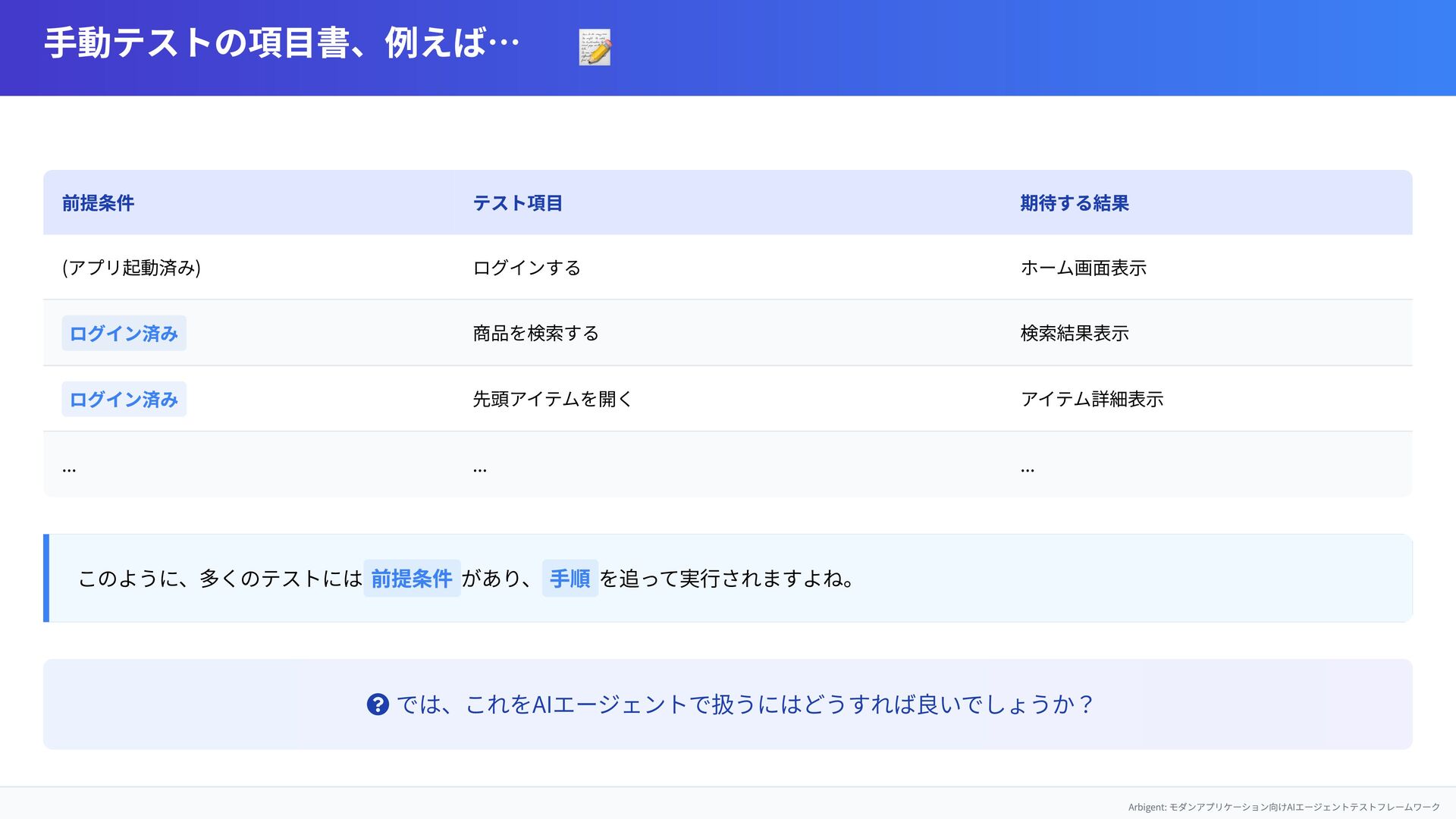1456x819 pixels.
Task: Click the highlighted 前提条件 tag in callout
Action: click(x=412, y=579)
